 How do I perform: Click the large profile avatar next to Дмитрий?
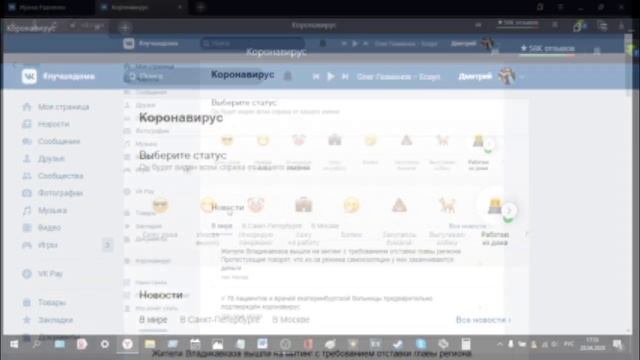click(x=507, y=76)
